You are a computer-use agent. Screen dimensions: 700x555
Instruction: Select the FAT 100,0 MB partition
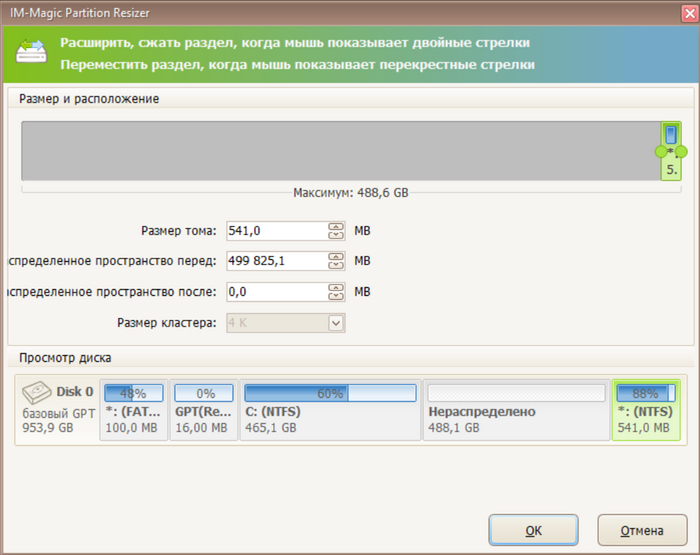pos(133,410)
